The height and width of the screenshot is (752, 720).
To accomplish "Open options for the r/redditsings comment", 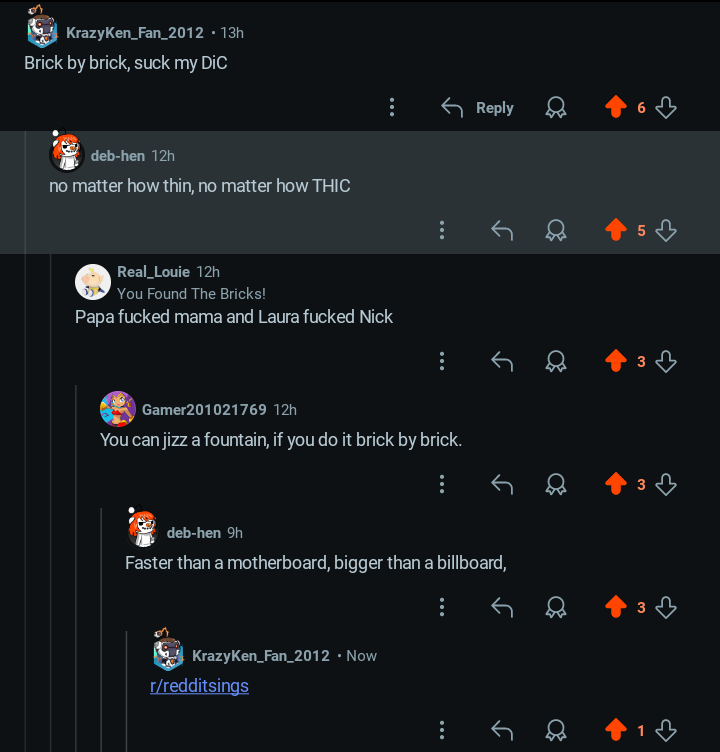I will pos(442,730).
